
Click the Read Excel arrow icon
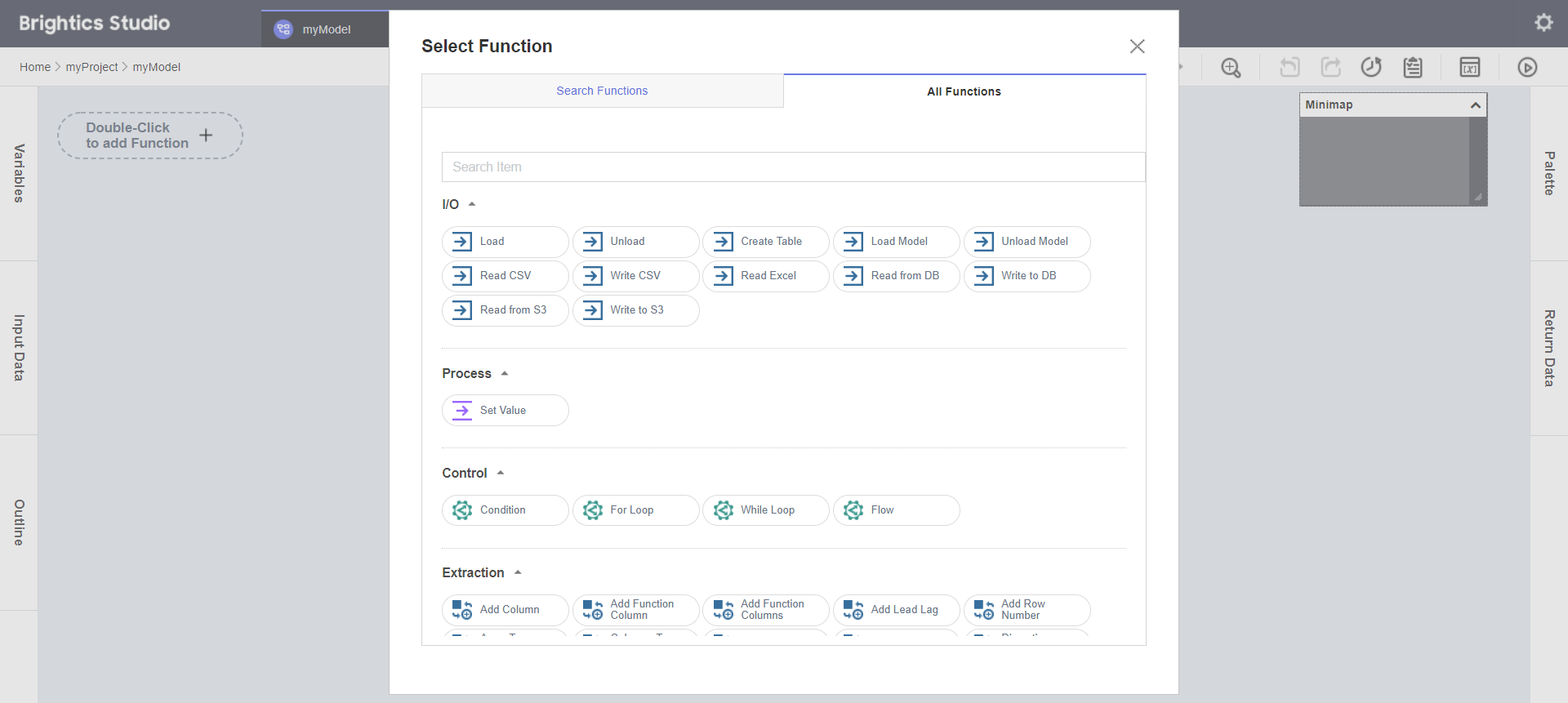723,276
